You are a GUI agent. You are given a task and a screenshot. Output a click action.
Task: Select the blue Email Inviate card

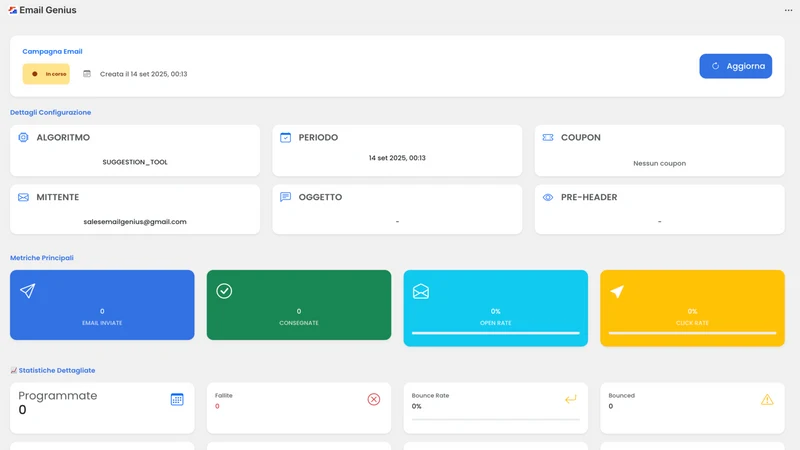tap(102, 305)
